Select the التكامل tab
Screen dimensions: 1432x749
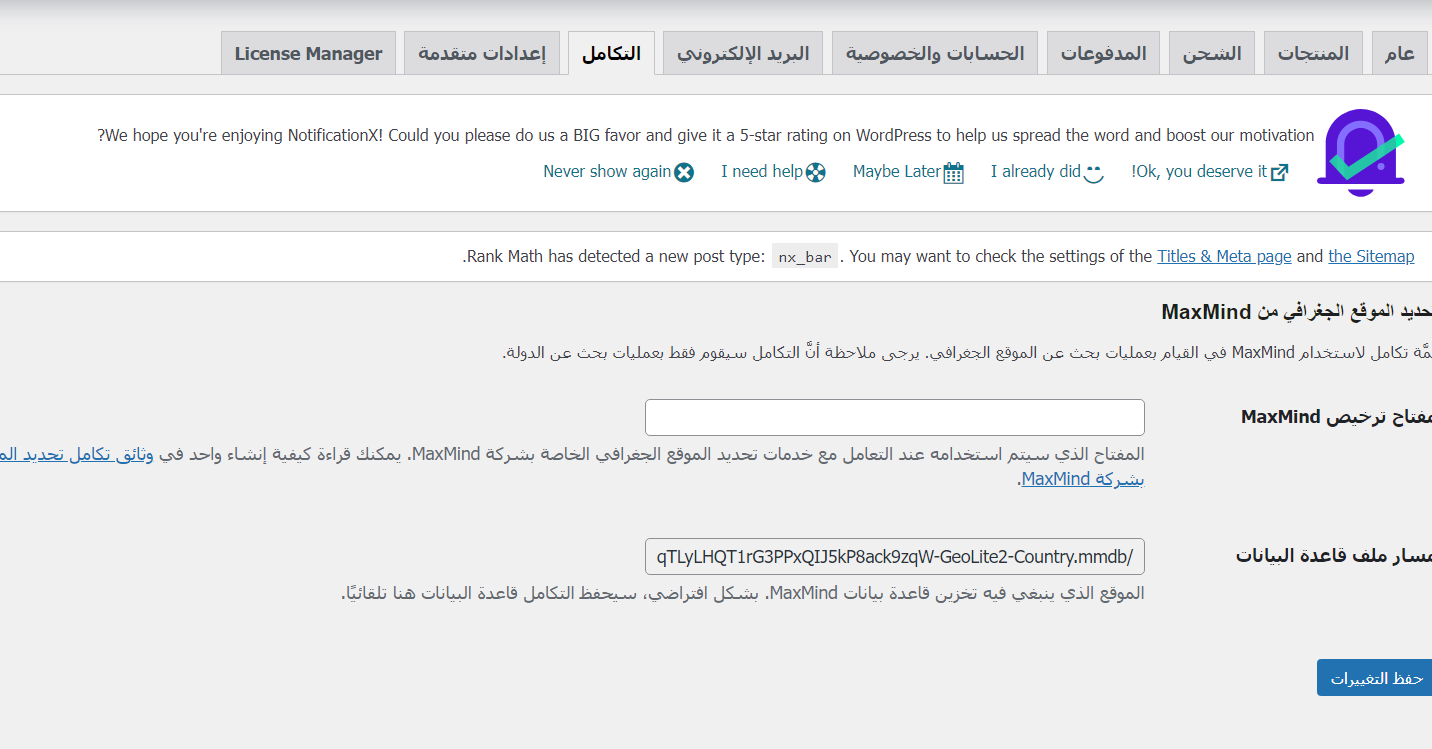pyautogui.click(x=611, y=53)
